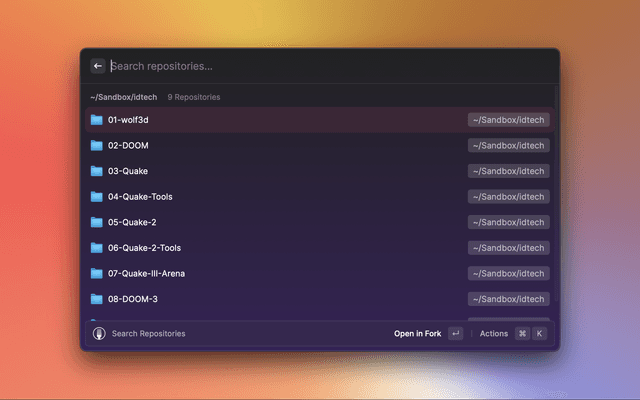Click the folder icon for 03-Quake

[x=97, y=171]
